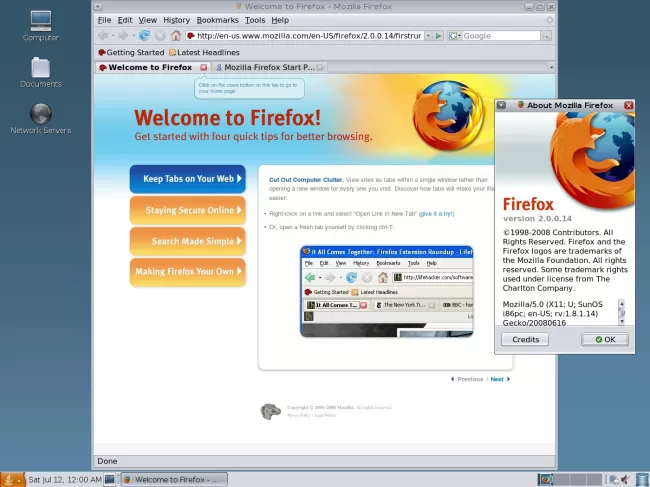Click the Forward navigation arrow
Image resolution: width=650 pixels, height=487 pixels.
pyautogui.click(x=123, y=36)
